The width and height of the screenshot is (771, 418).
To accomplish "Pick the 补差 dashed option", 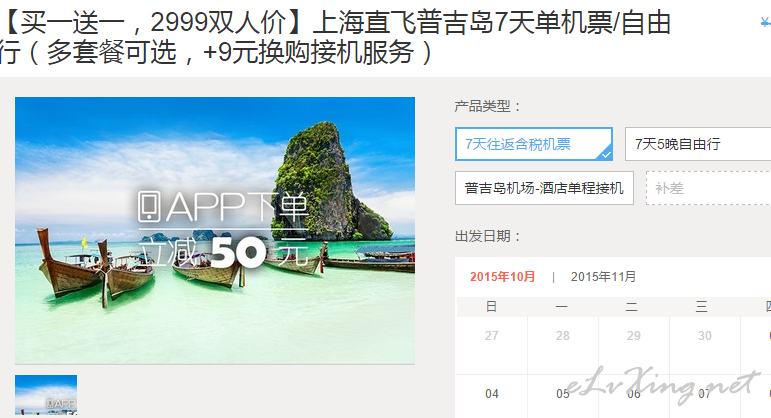I will click(709, 188).
